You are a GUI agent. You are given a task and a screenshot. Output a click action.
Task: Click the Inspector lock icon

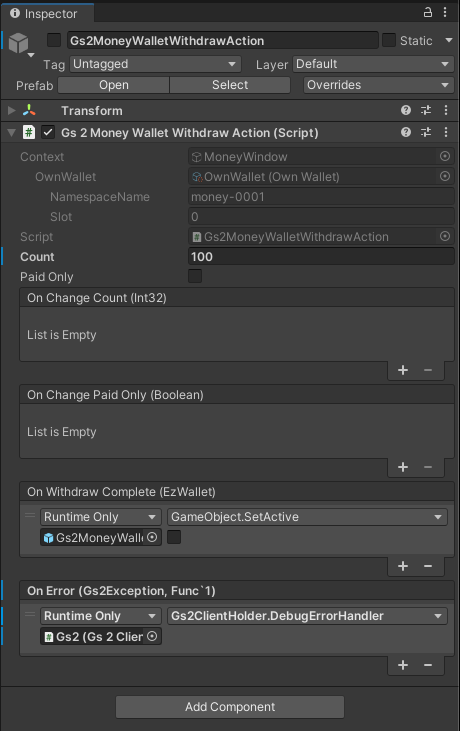click(x=427, y=13)
